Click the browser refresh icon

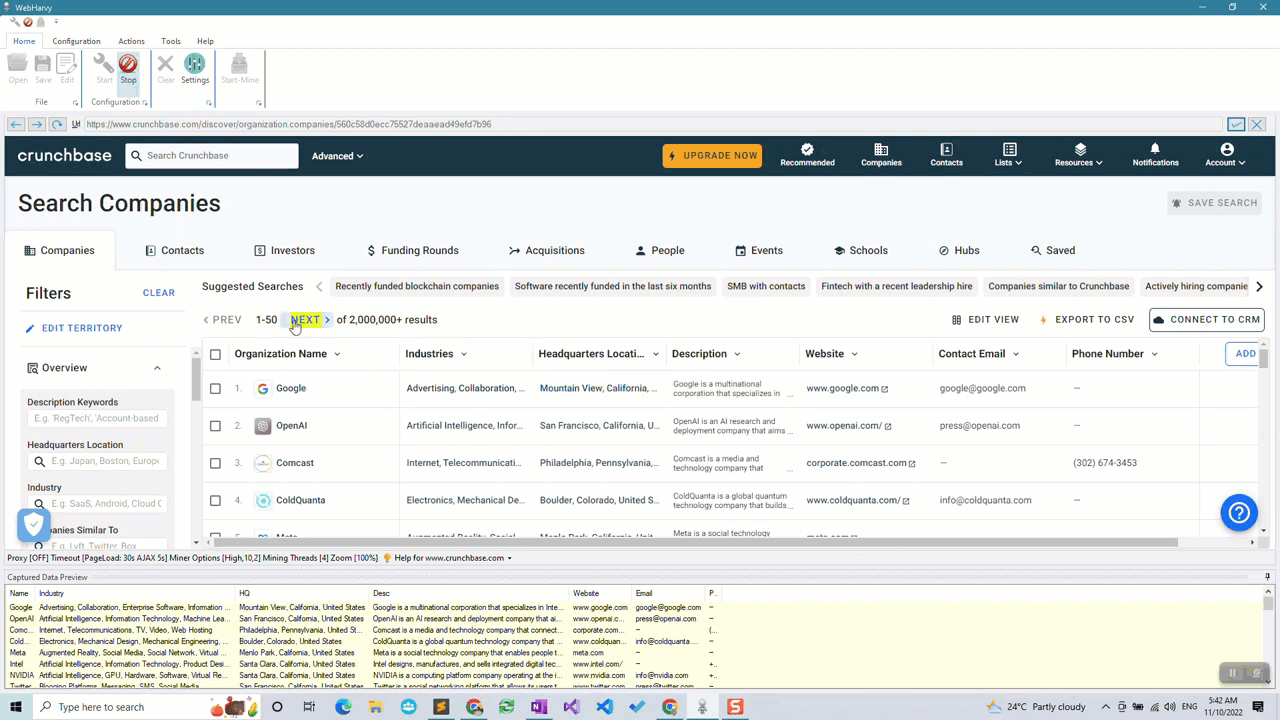point(57,124)
